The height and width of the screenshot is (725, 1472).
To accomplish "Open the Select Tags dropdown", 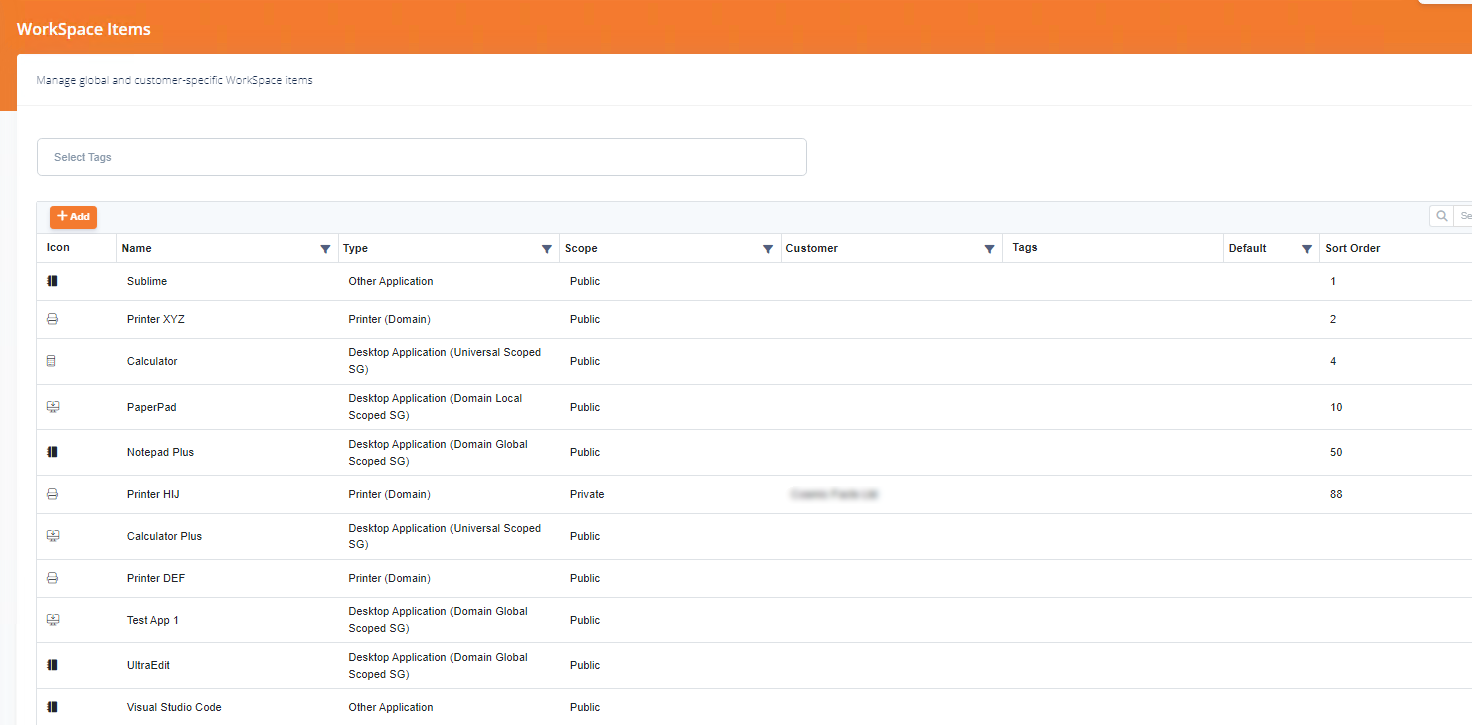I will click(x=421, y=157).
